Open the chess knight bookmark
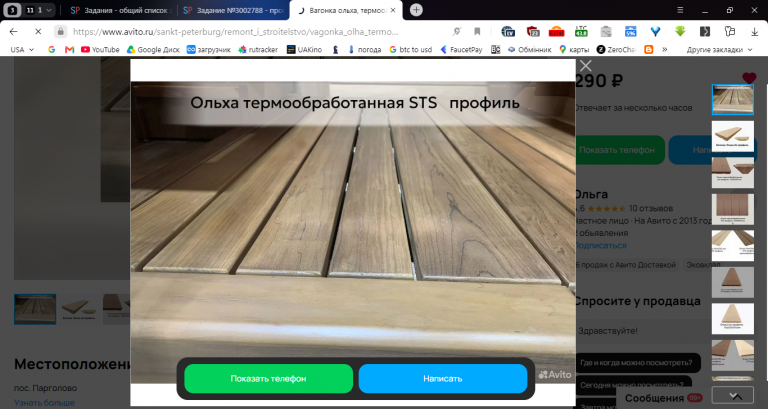The image size is (768, 409). (x=336, y=49)
